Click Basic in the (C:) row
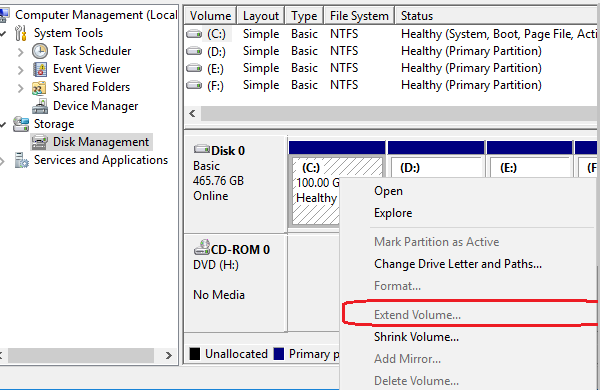Viewport: 600px width, 390px height. click(304, 34)
